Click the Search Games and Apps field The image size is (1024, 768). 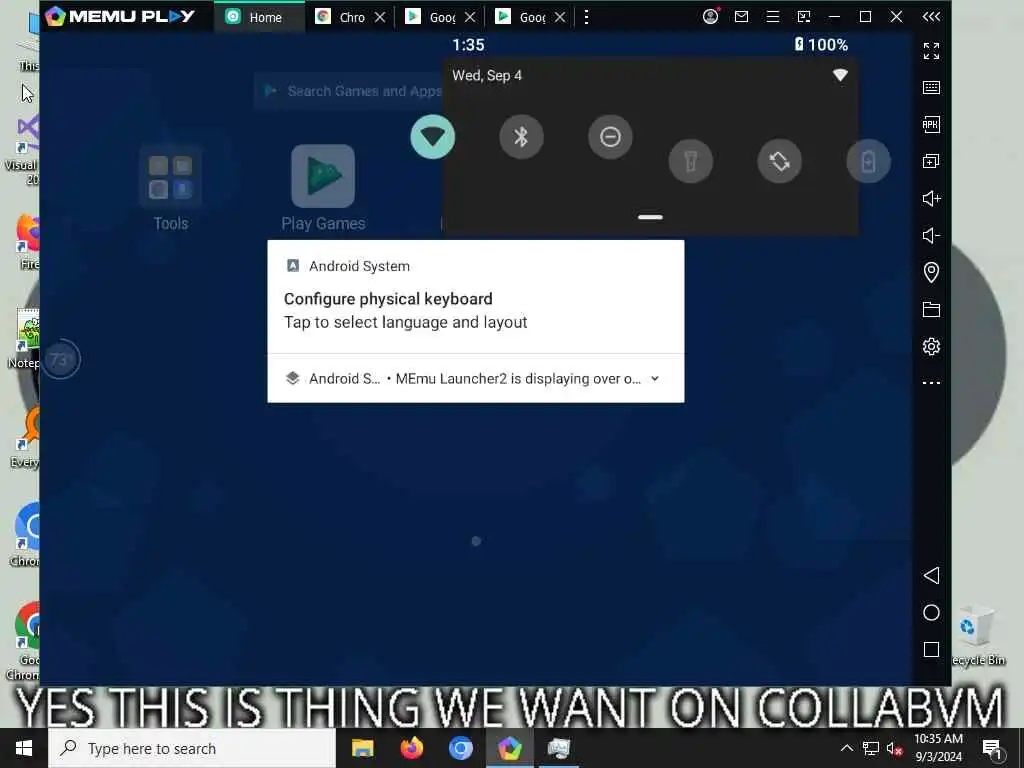tap(349, 91)
